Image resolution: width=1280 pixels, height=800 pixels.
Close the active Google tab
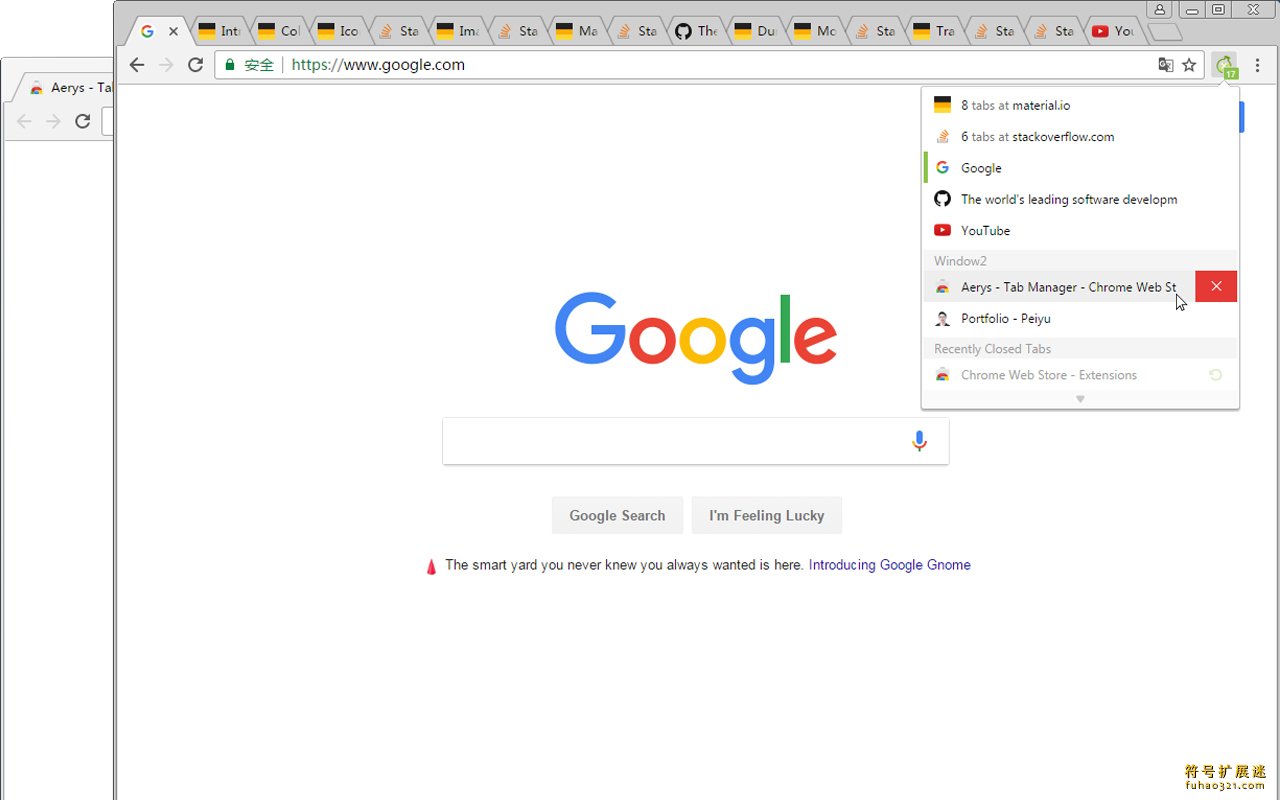tap(173, 32)
